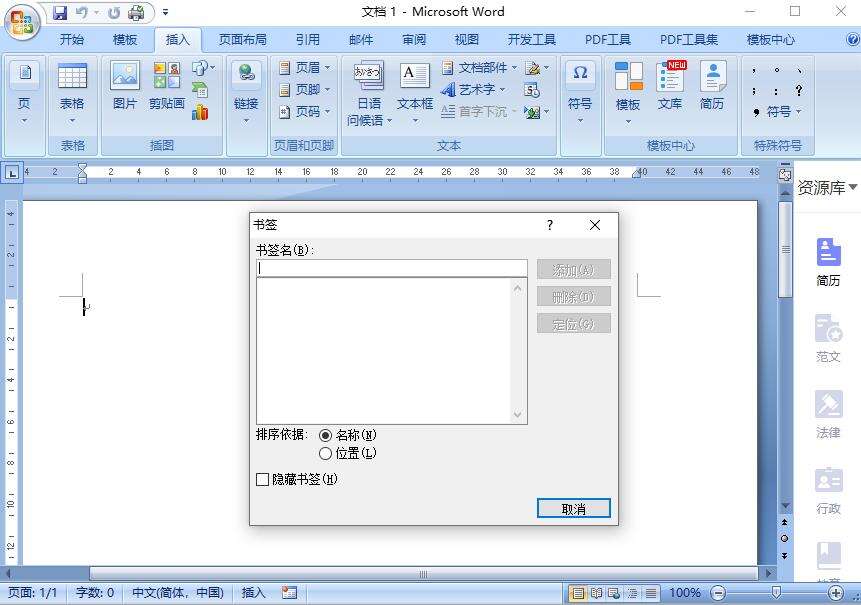Open the 视图 ribbon tab
The width and height of the screenshot is (861, 605).
tap(466, 40)
